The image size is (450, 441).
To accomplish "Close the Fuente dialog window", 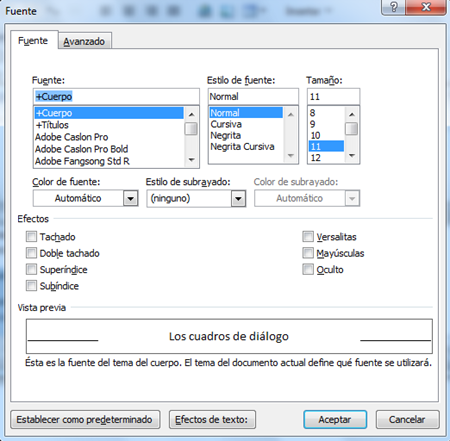I will [426, 7].
